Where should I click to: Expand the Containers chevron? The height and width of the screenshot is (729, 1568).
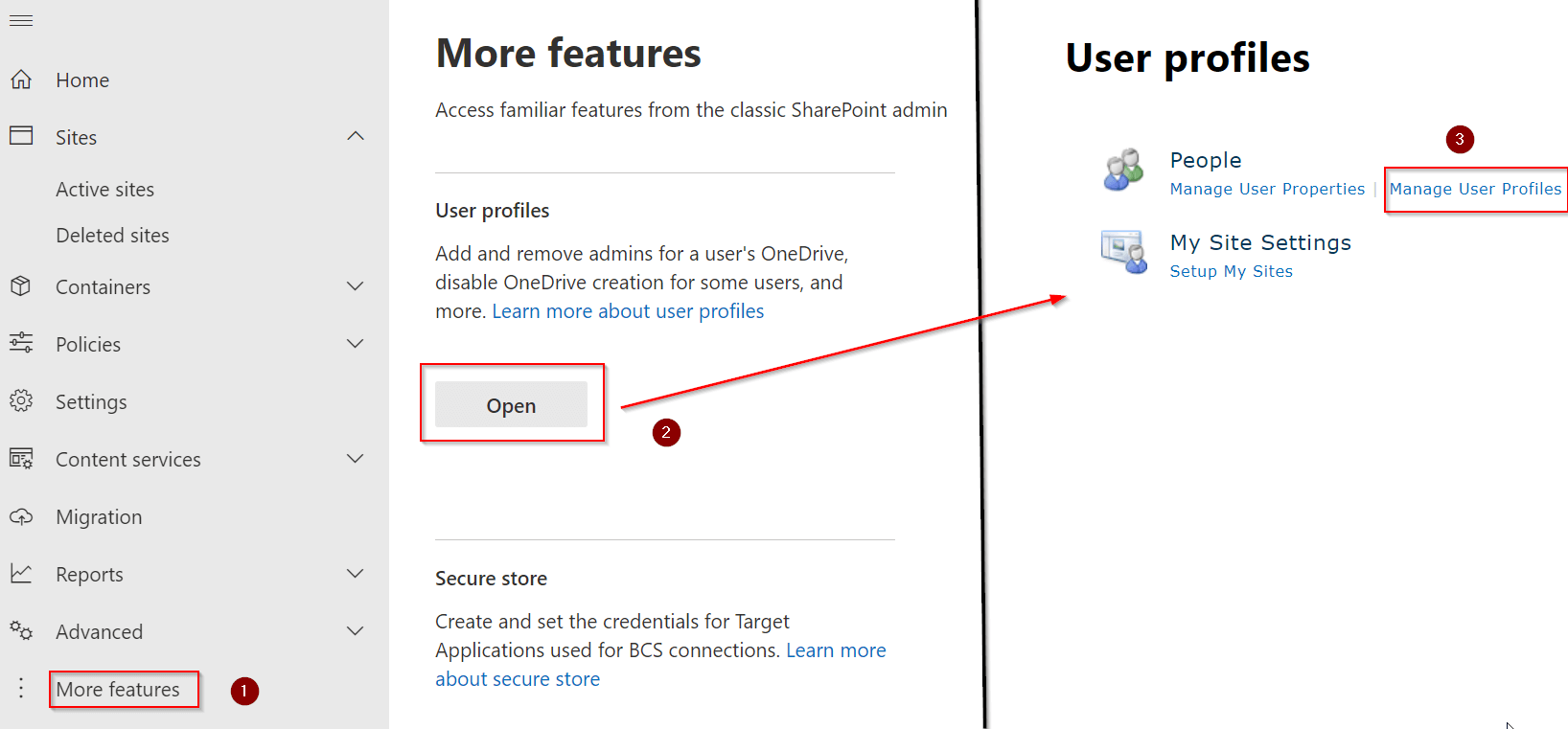pyautogui.click(x=356, y=286)
